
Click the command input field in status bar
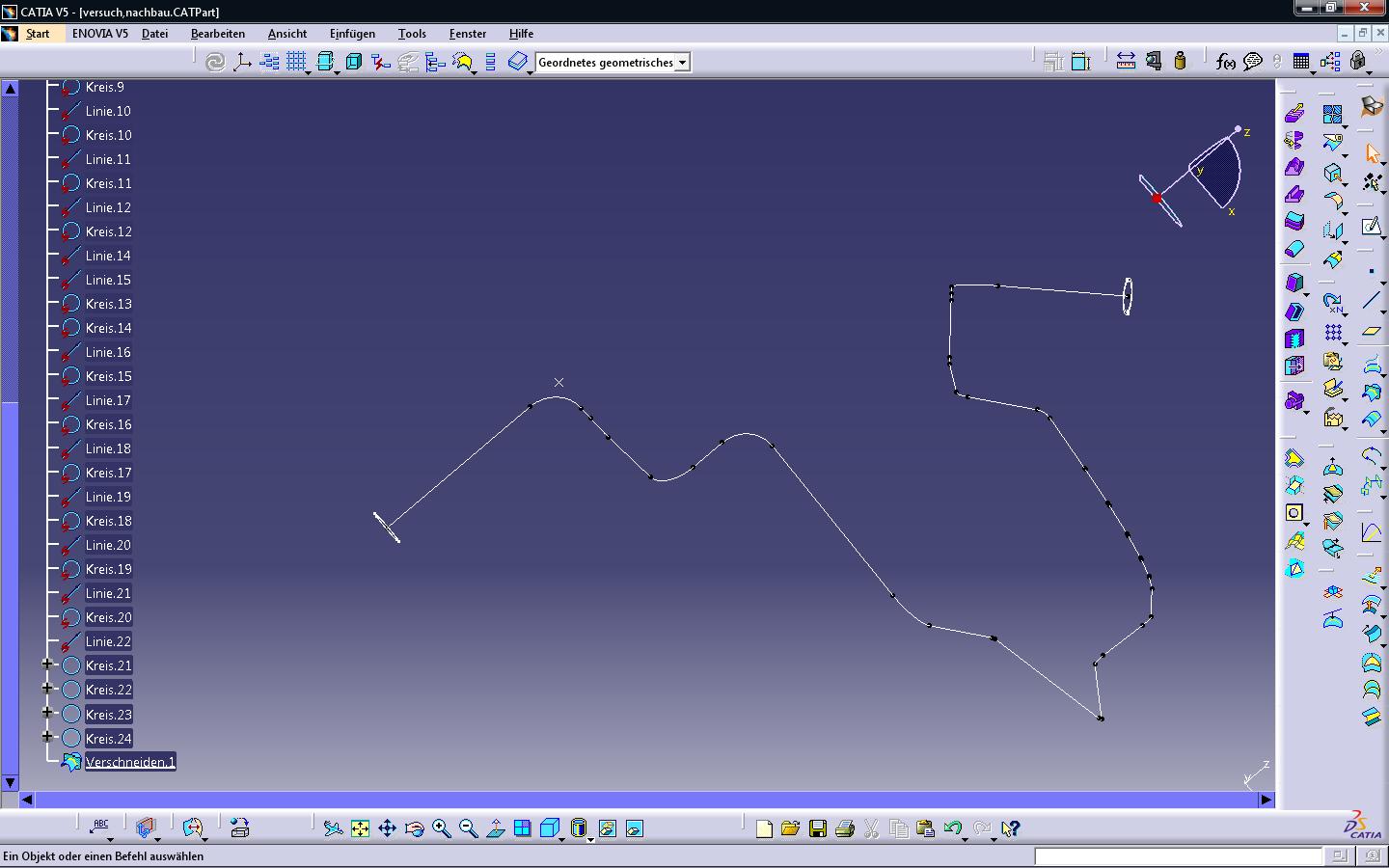pyautogui.click(x=1178, y=855)
